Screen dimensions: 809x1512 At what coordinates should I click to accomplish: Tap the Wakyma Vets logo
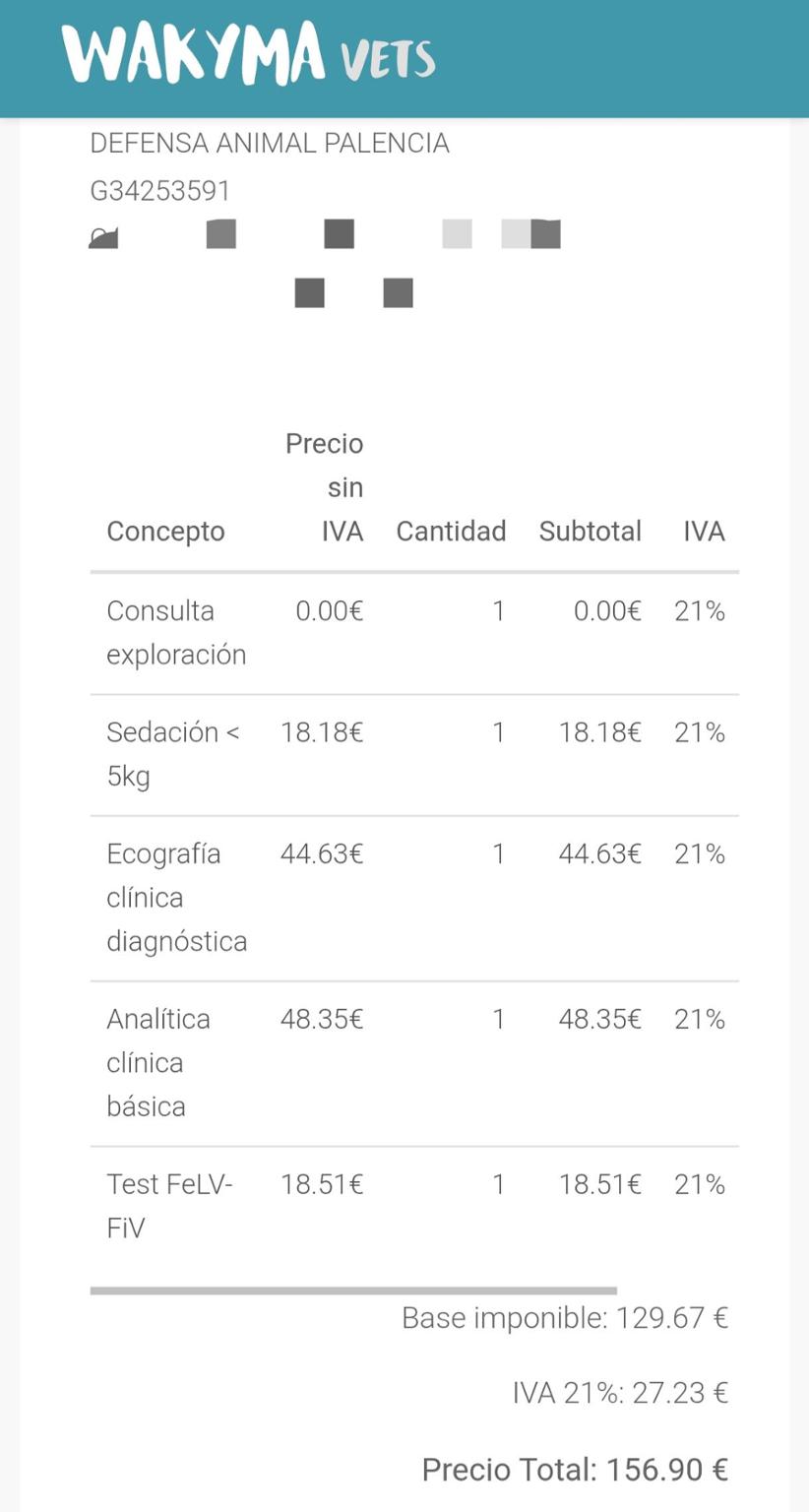pyautogui.click(x=248, y=54)
